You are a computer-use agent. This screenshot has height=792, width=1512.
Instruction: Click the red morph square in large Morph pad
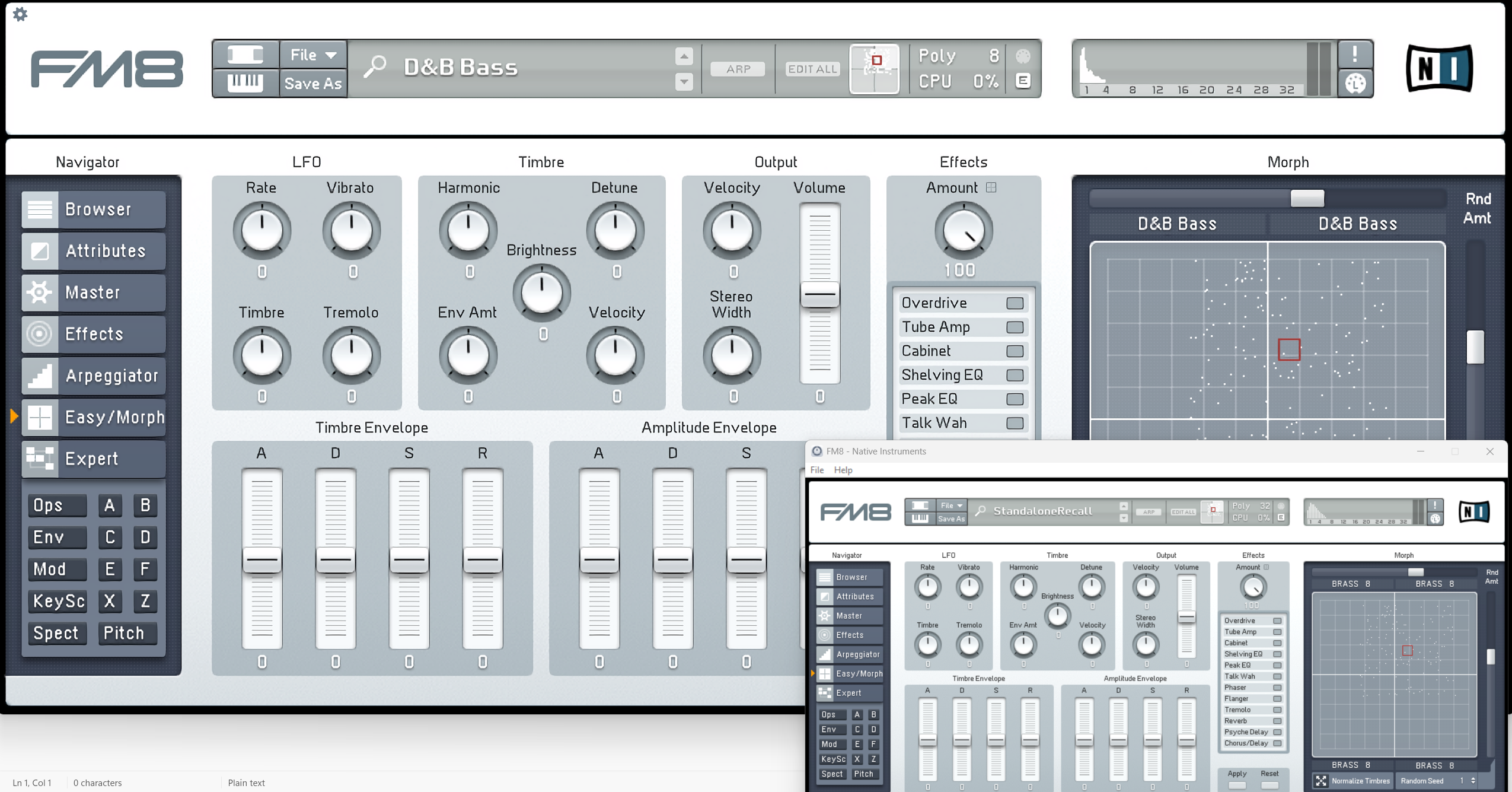coord(1289,349)
